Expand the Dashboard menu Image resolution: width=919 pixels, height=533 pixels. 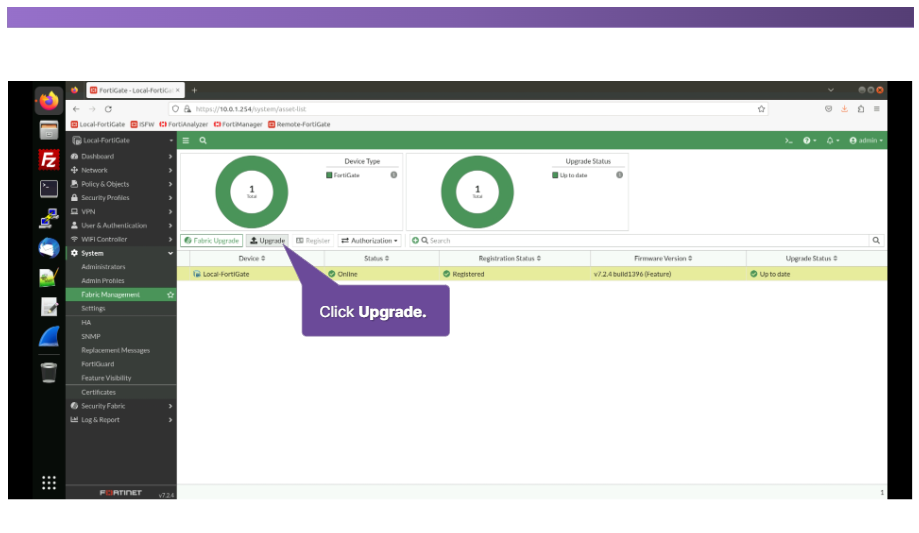[x=121, y=157]
